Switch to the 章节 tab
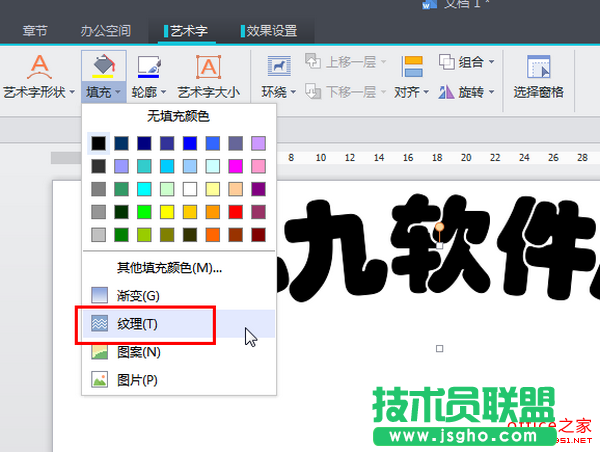600x452 pixels. pos(35,31)
